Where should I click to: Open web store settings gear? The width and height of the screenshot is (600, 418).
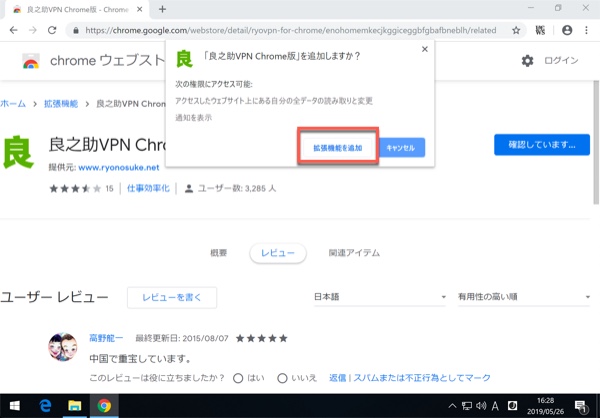[x=527, y=60]
